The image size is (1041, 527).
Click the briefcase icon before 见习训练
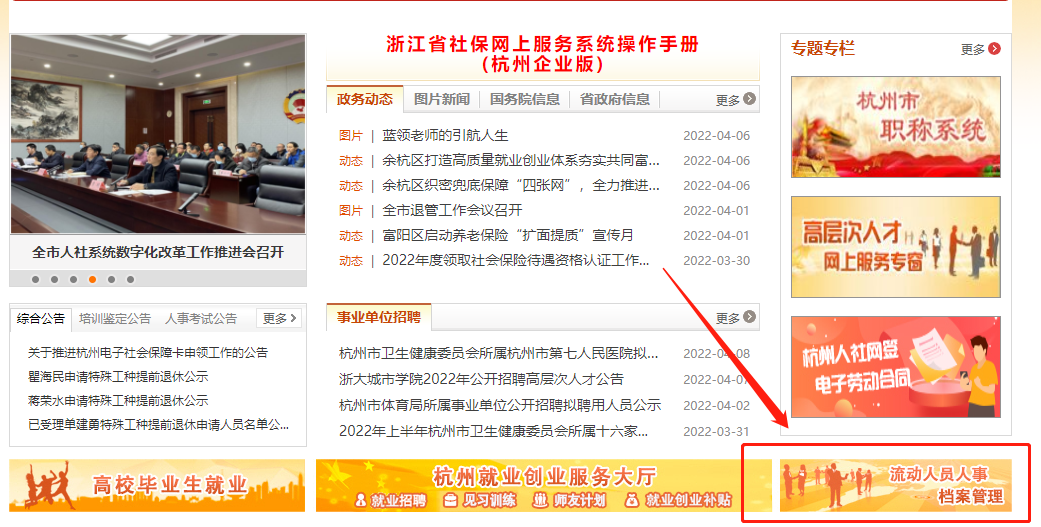(x=450, y=500)
